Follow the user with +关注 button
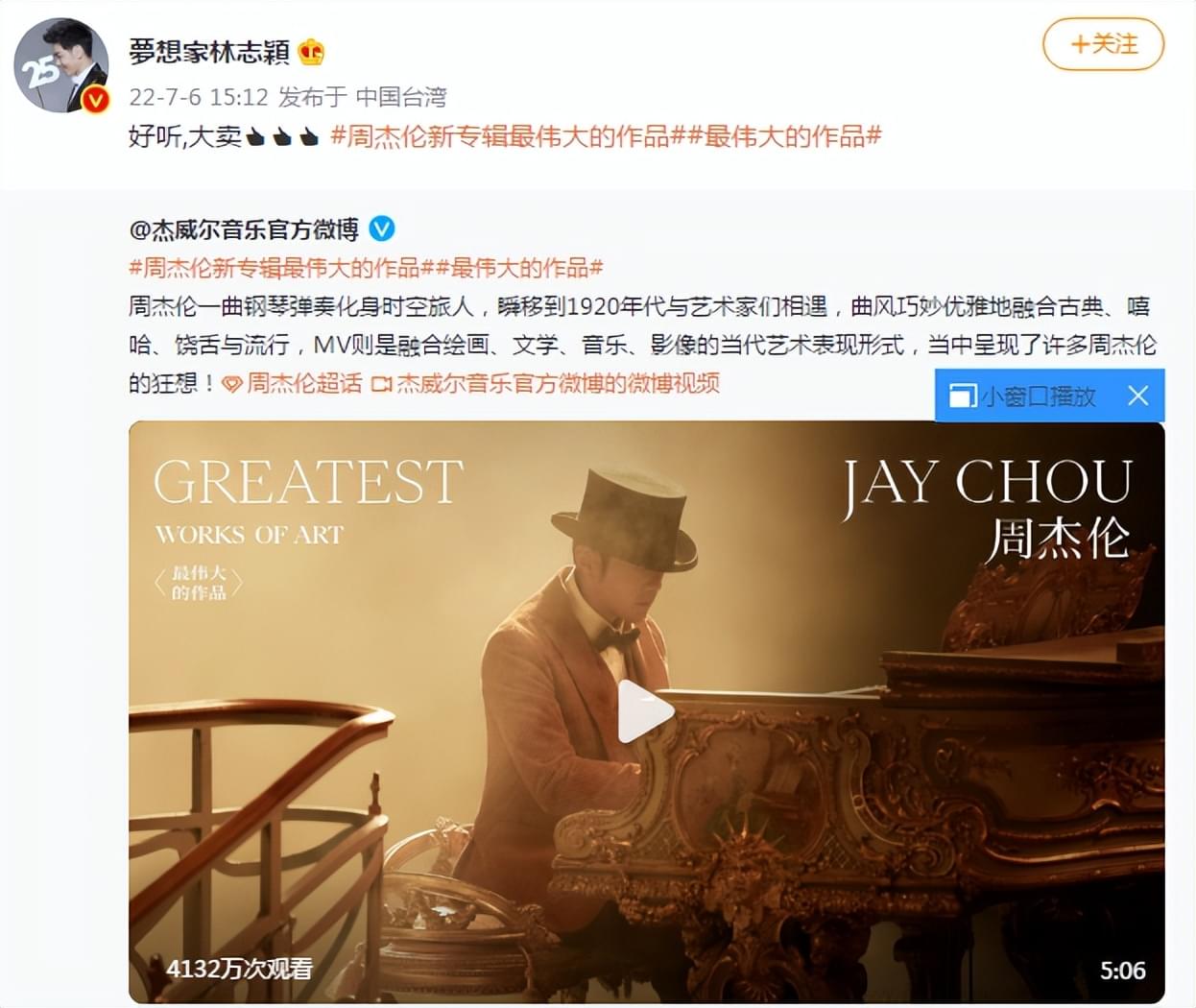The width and height of the screenshot is (1196, 1008). pyautogui.click(x=1104, y=44)
